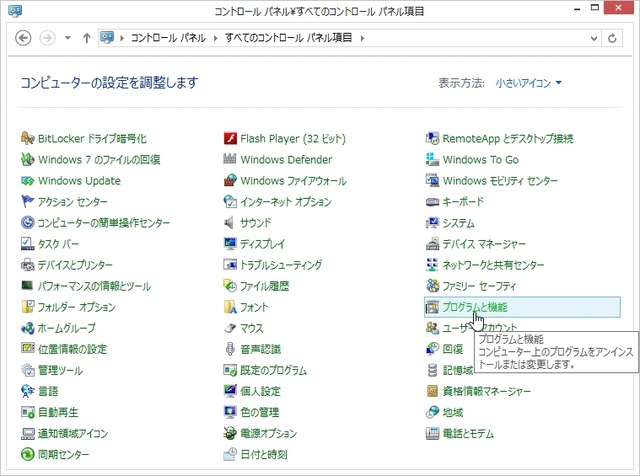Click Windows ファイアウォール icon
This screenshot has height=476, width=640.
pos(230,180)
